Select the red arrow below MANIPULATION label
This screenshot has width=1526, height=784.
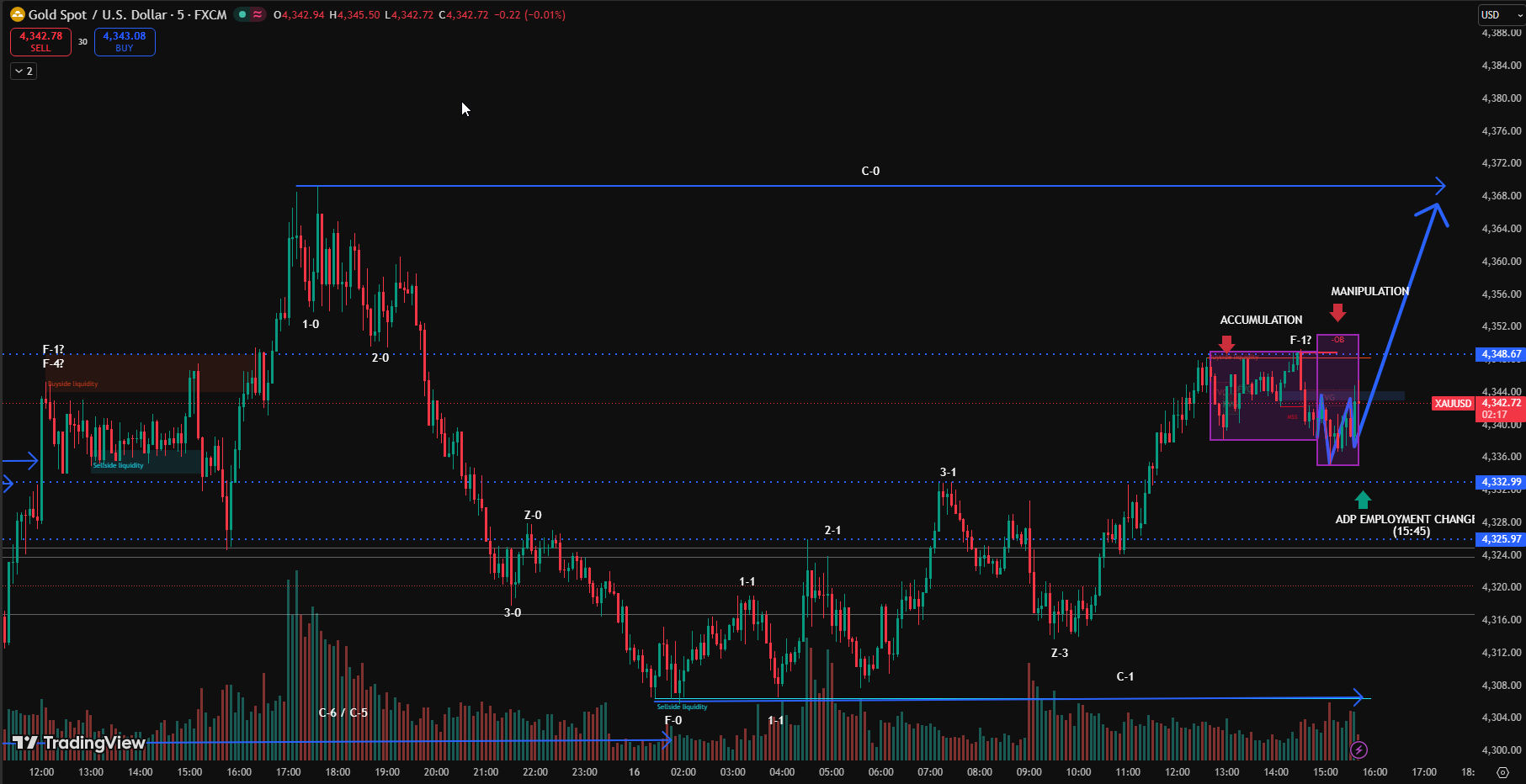[1338, 312]
